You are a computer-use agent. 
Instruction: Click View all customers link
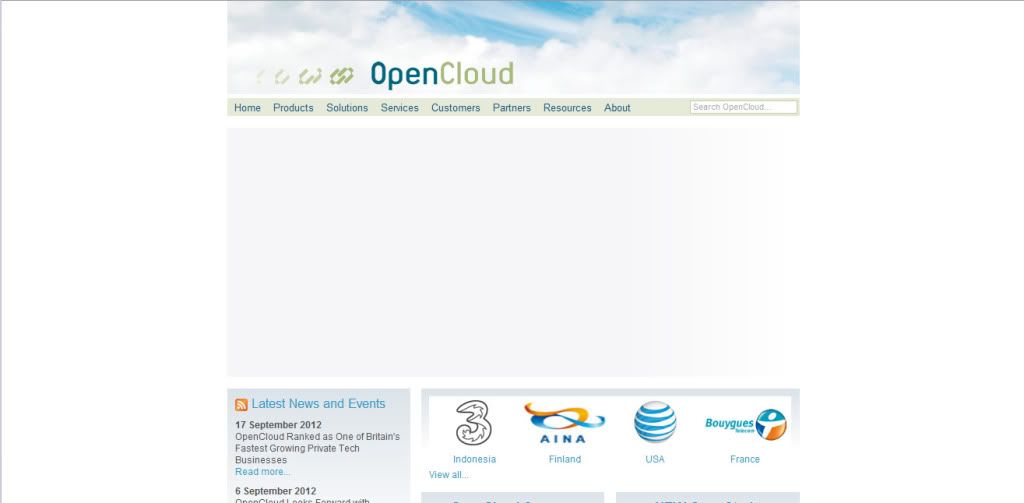[449, 475]
